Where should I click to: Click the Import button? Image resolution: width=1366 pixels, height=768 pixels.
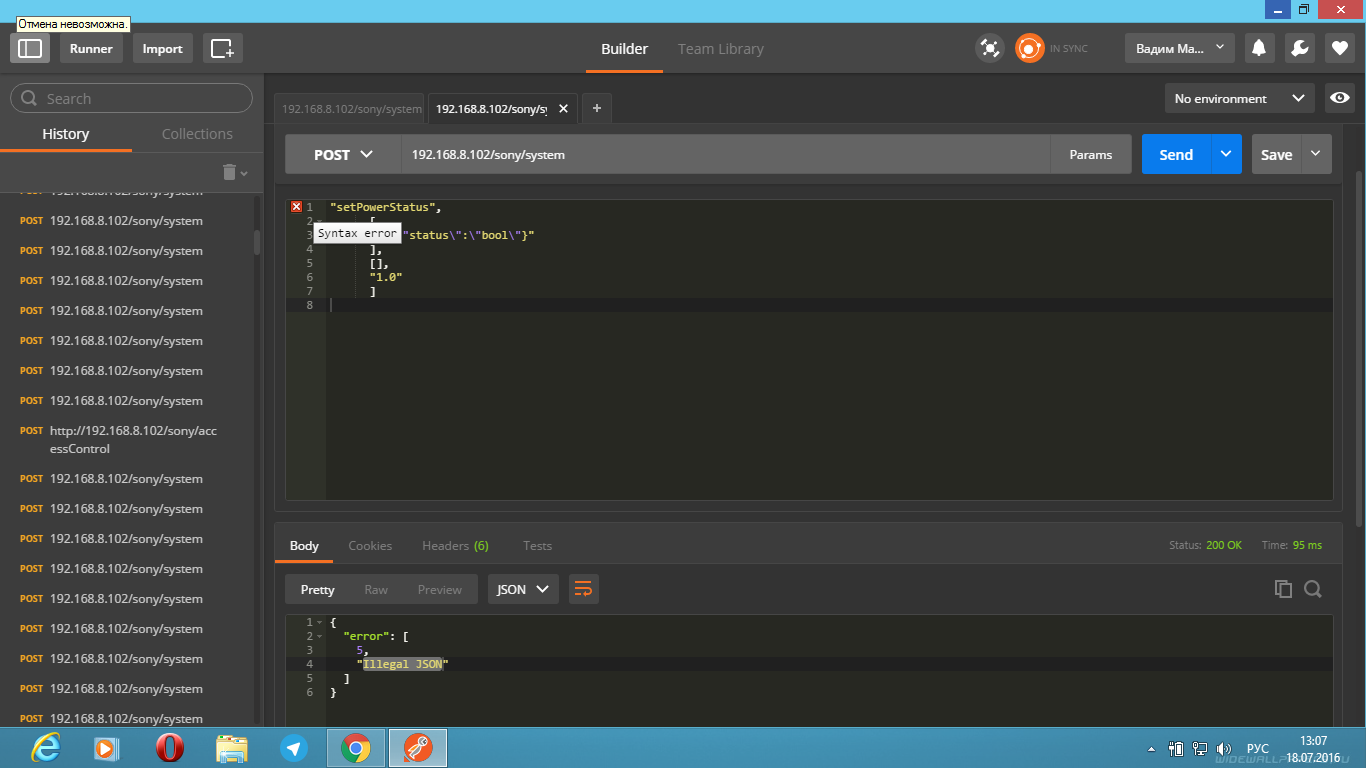162,48
